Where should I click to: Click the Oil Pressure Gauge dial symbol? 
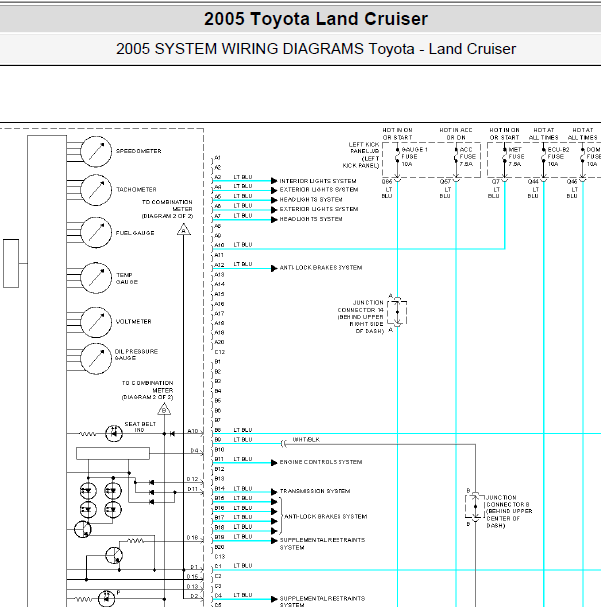96,358
